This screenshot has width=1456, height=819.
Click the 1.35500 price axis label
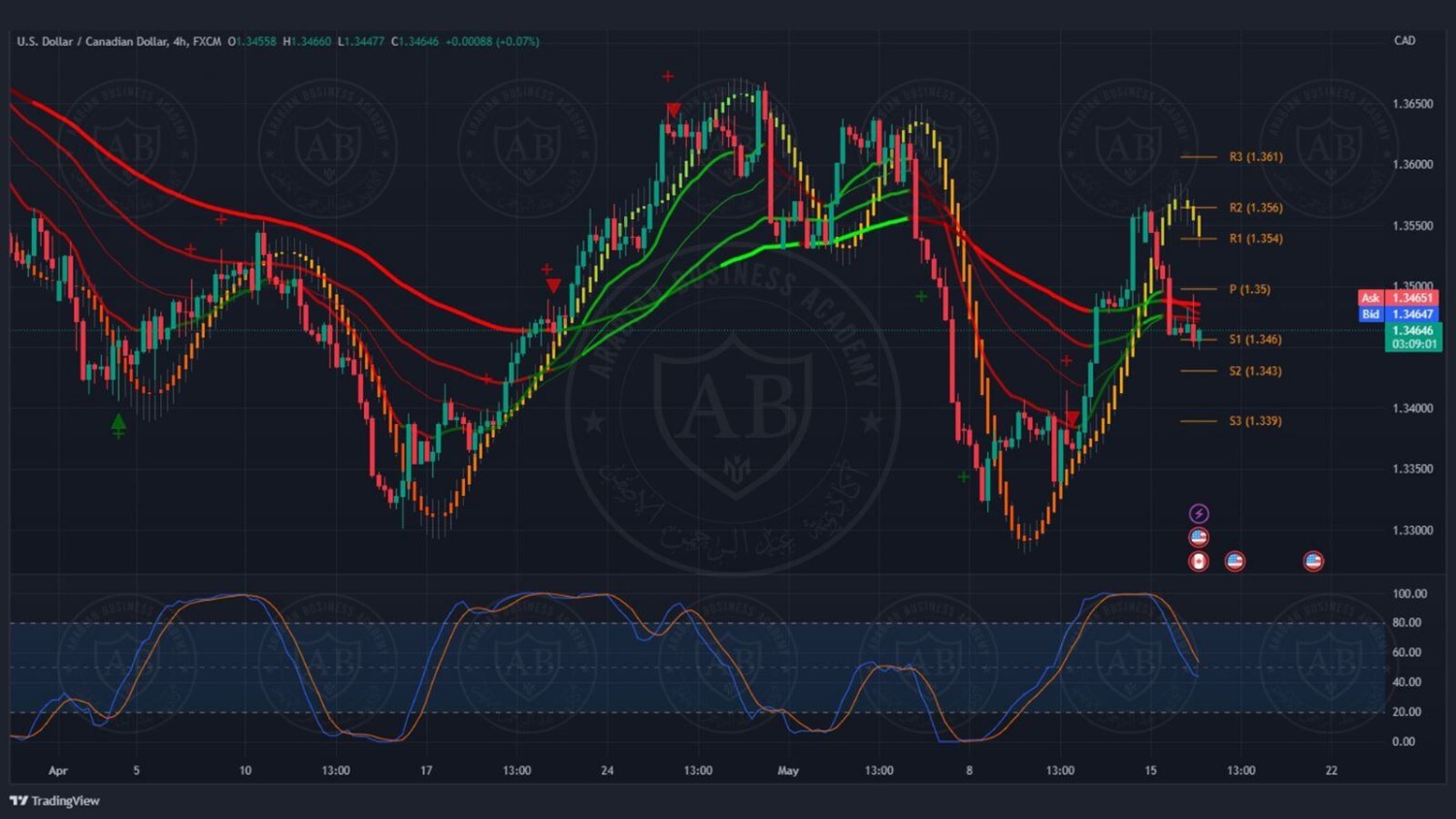[x=1412, y=226]
